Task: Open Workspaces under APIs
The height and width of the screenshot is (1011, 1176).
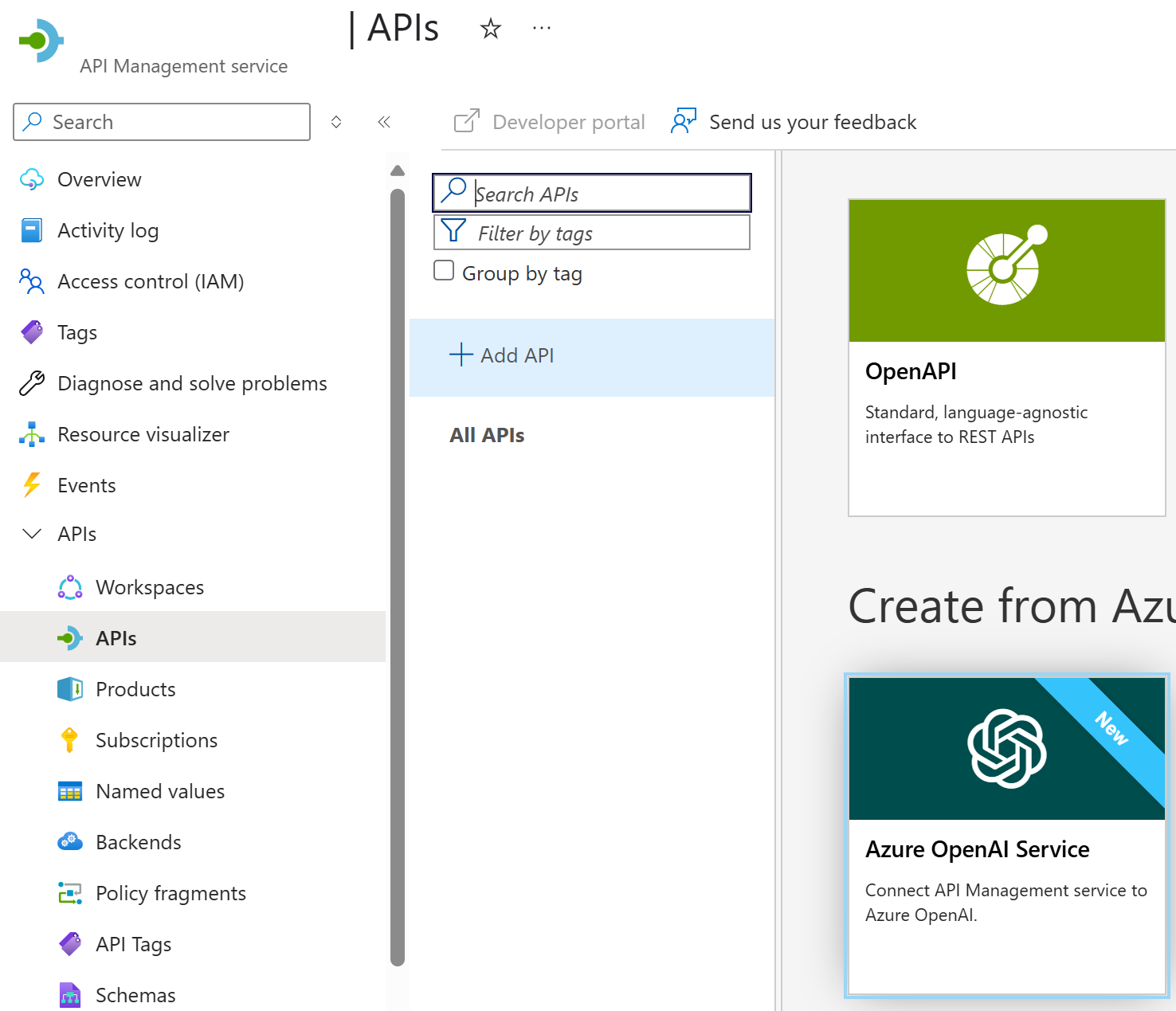Action: pos(150,587)
